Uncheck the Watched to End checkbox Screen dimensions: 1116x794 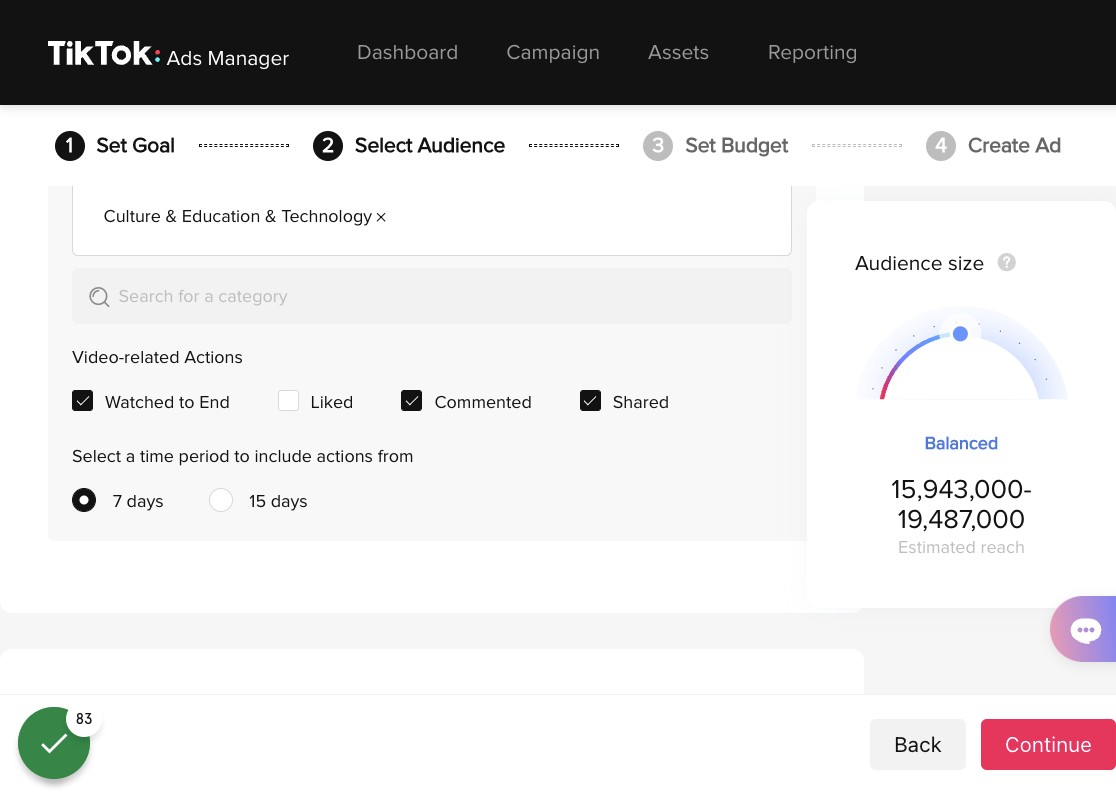click(83, 401)
